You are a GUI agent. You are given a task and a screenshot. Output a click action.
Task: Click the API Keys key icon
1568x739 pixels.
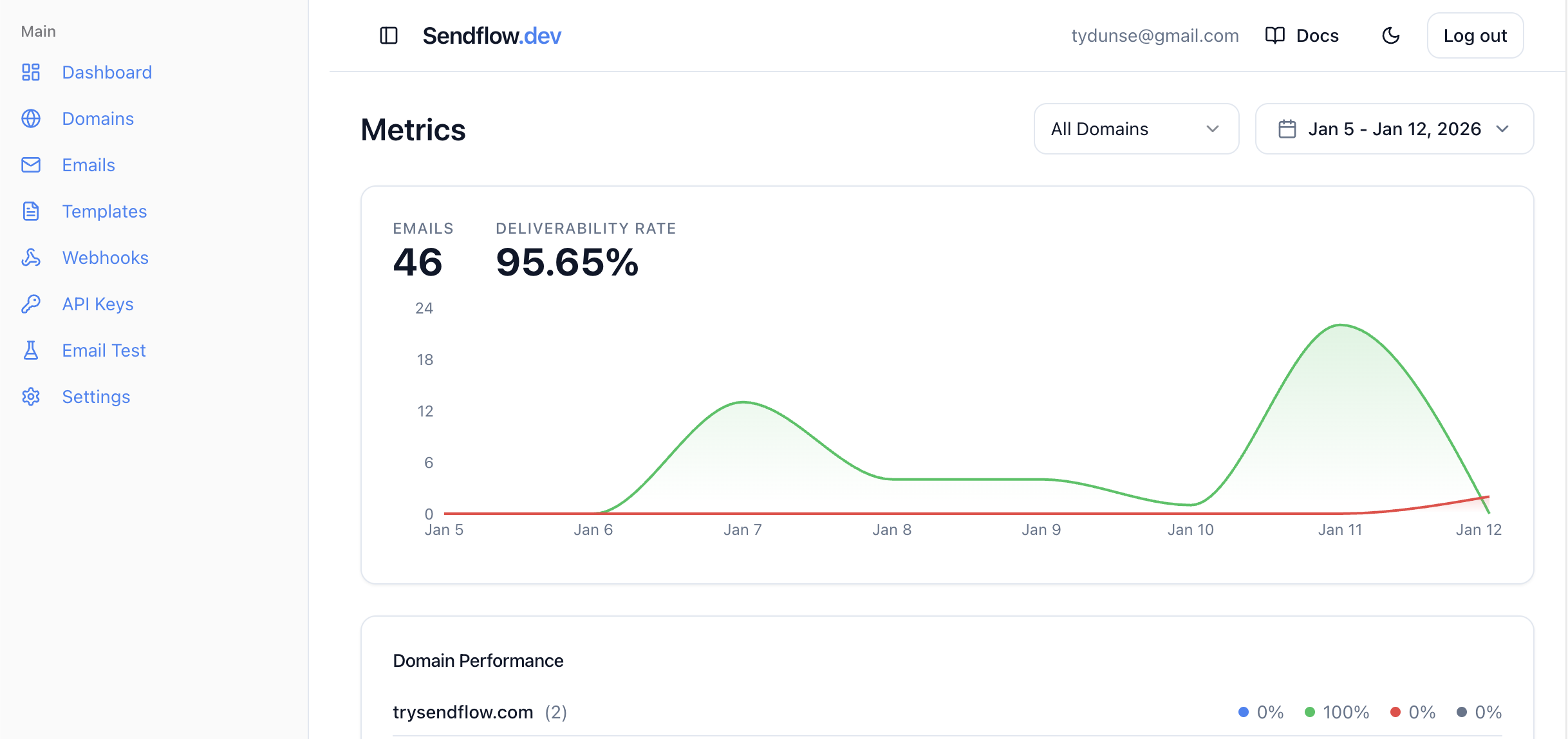pyautogui.click(x=30, y=304)
